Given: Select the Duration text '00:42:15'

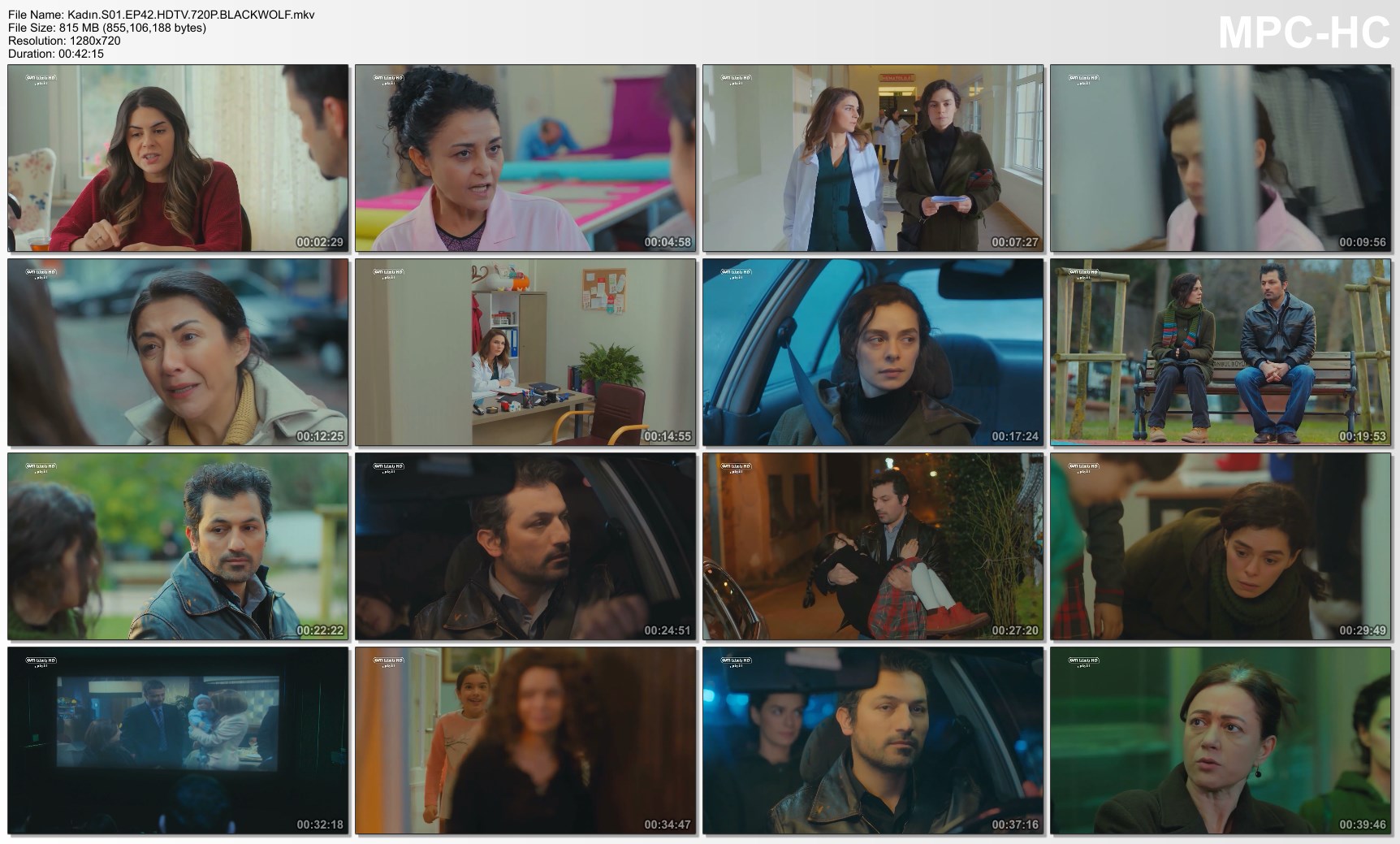Looking at the screenshot, I should pos(80,54).
